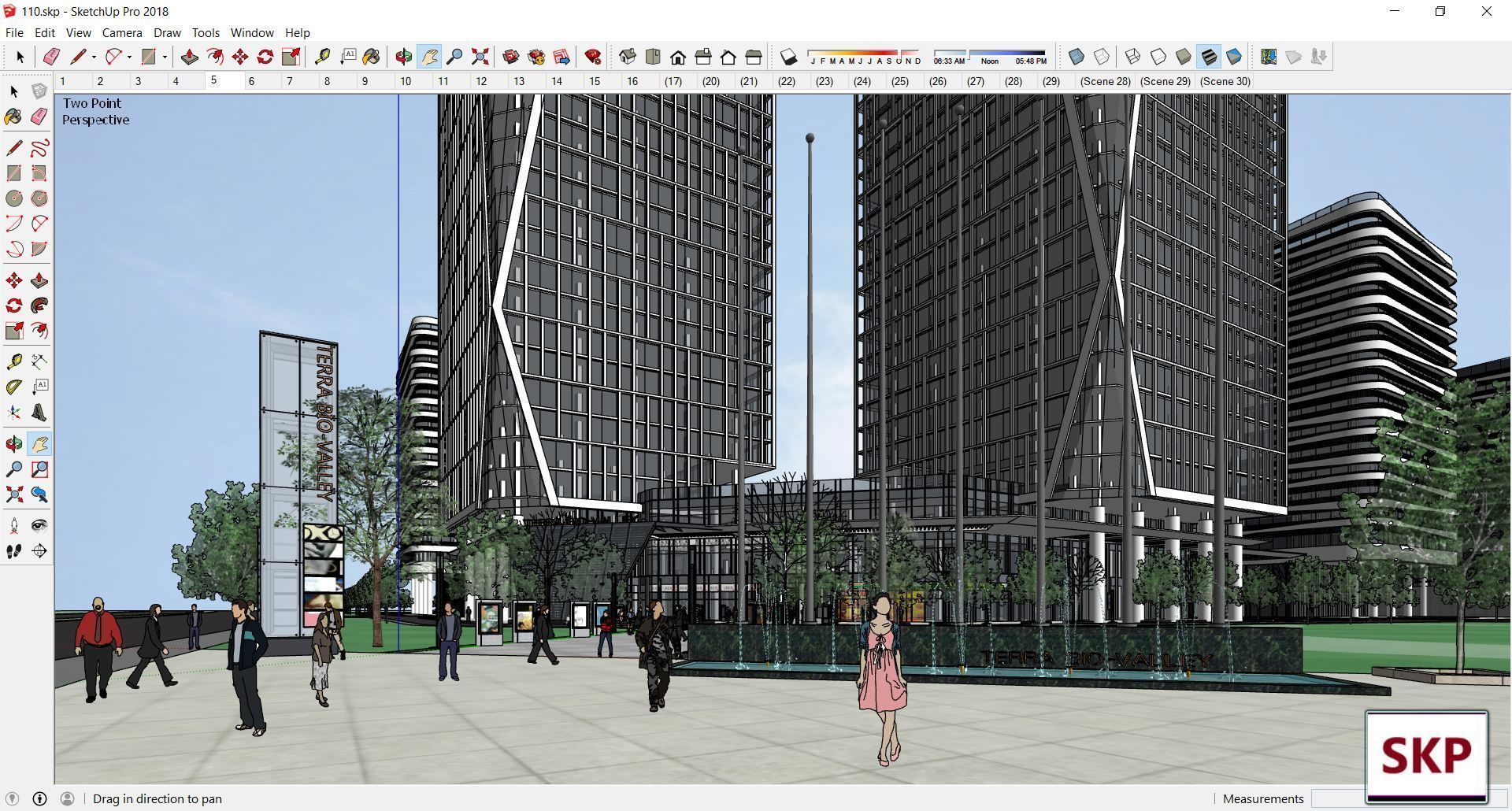Enable Wireframe face style
Screen dimensions: 1512x811
1132,57
